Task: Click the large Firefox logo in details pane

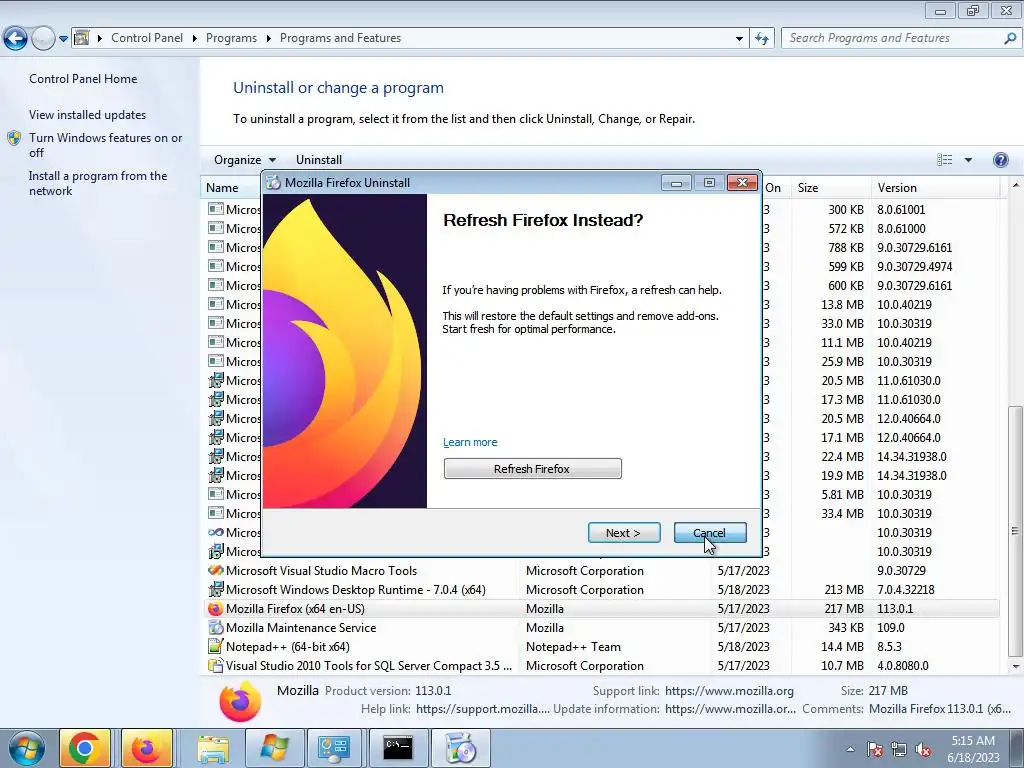Action: click(240, 701)
